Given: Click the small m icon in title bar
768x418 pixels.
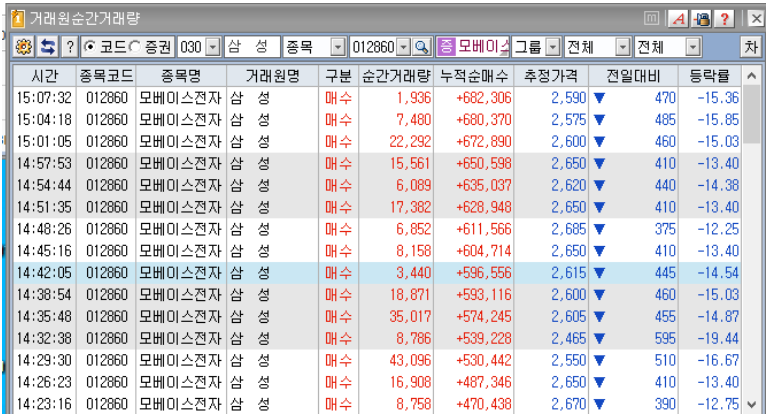Looking at the screenshot, I should pyautogui.click(x=651, y=19).
